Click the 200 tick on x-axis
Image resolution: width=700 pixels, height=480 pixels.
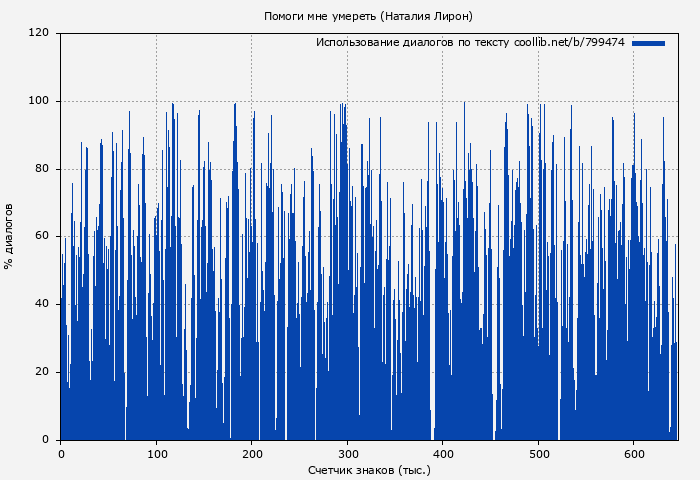pos(252,454)
